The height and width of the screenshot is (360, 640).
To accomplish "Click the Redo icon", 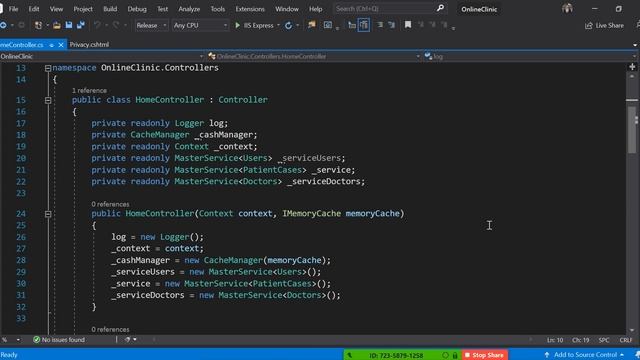I will pos(116,25).
